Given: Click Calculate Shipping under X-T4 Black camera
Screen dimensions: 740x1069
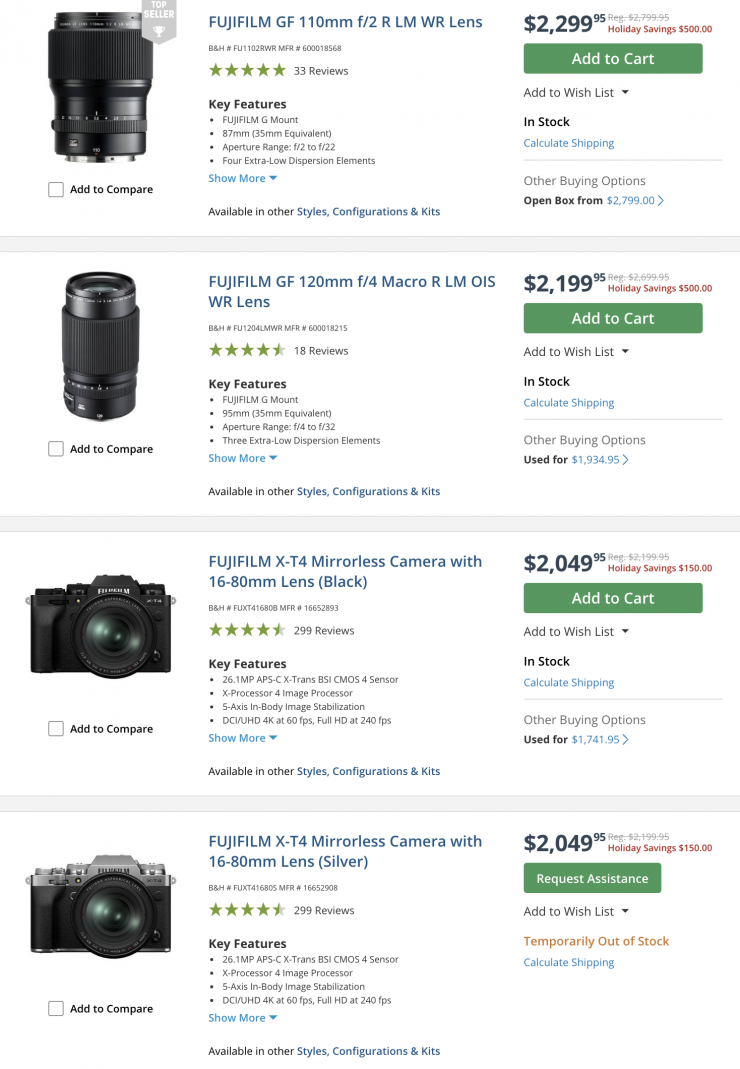Looking at the screenshot, I should pos(569,683).
